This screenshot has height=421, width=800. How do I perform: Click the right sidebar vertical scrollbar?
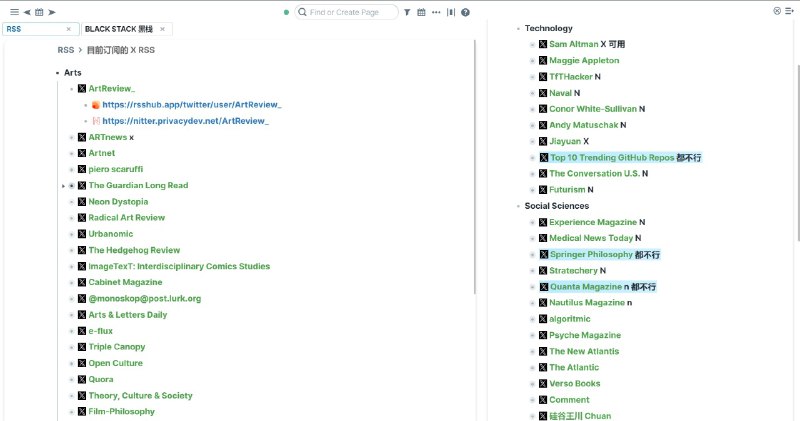798,152
